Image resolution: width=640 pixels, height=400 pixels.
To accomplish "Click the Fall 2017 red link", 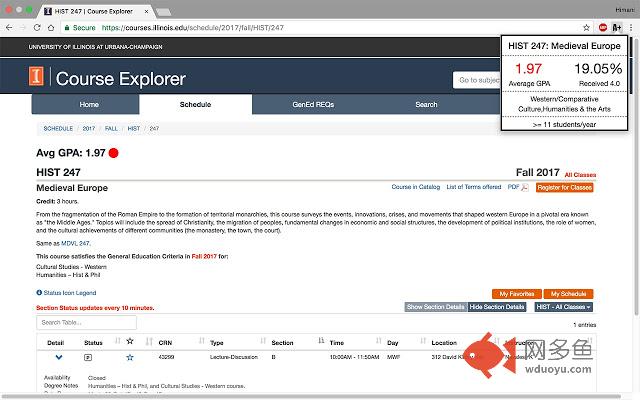I will [204, 256].
